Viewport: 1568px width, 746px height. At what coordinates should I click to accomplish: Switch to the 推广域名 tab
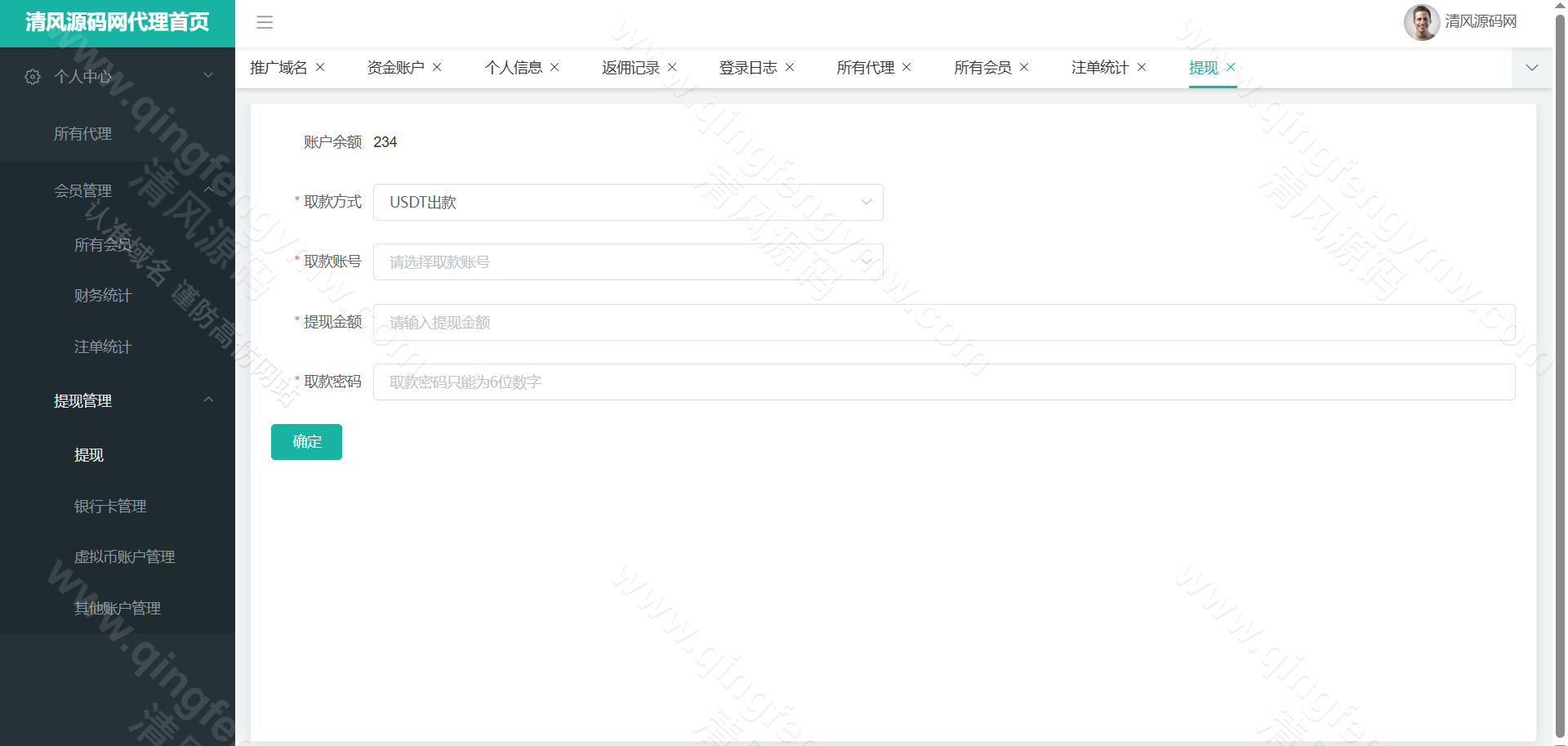click(278, 68)
